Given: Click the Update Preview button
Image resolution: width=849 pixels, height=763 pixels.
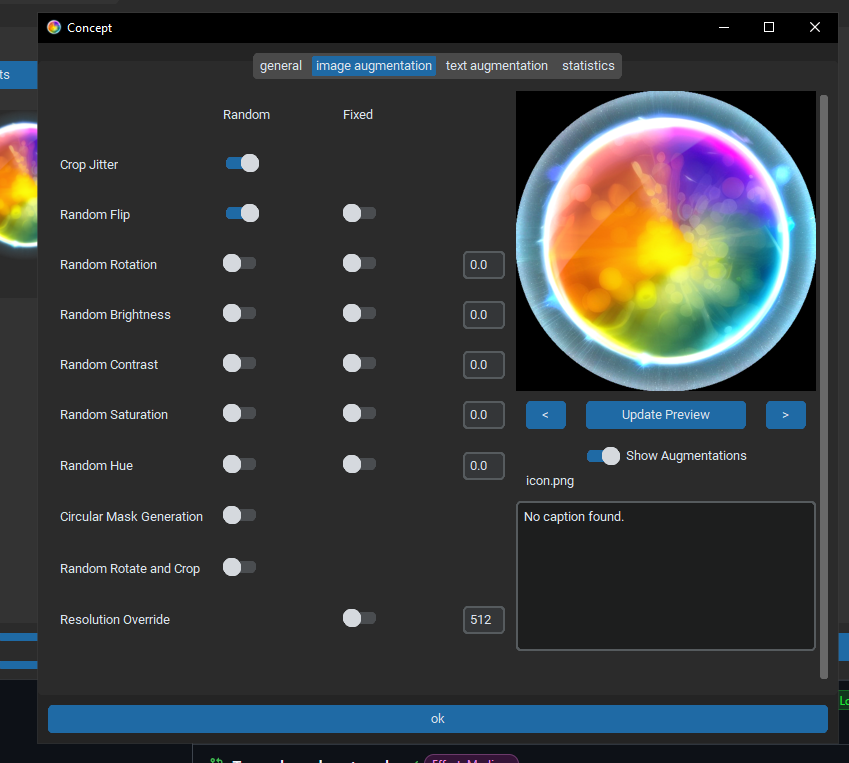Looking at the screenshot, I should point(665,415).
